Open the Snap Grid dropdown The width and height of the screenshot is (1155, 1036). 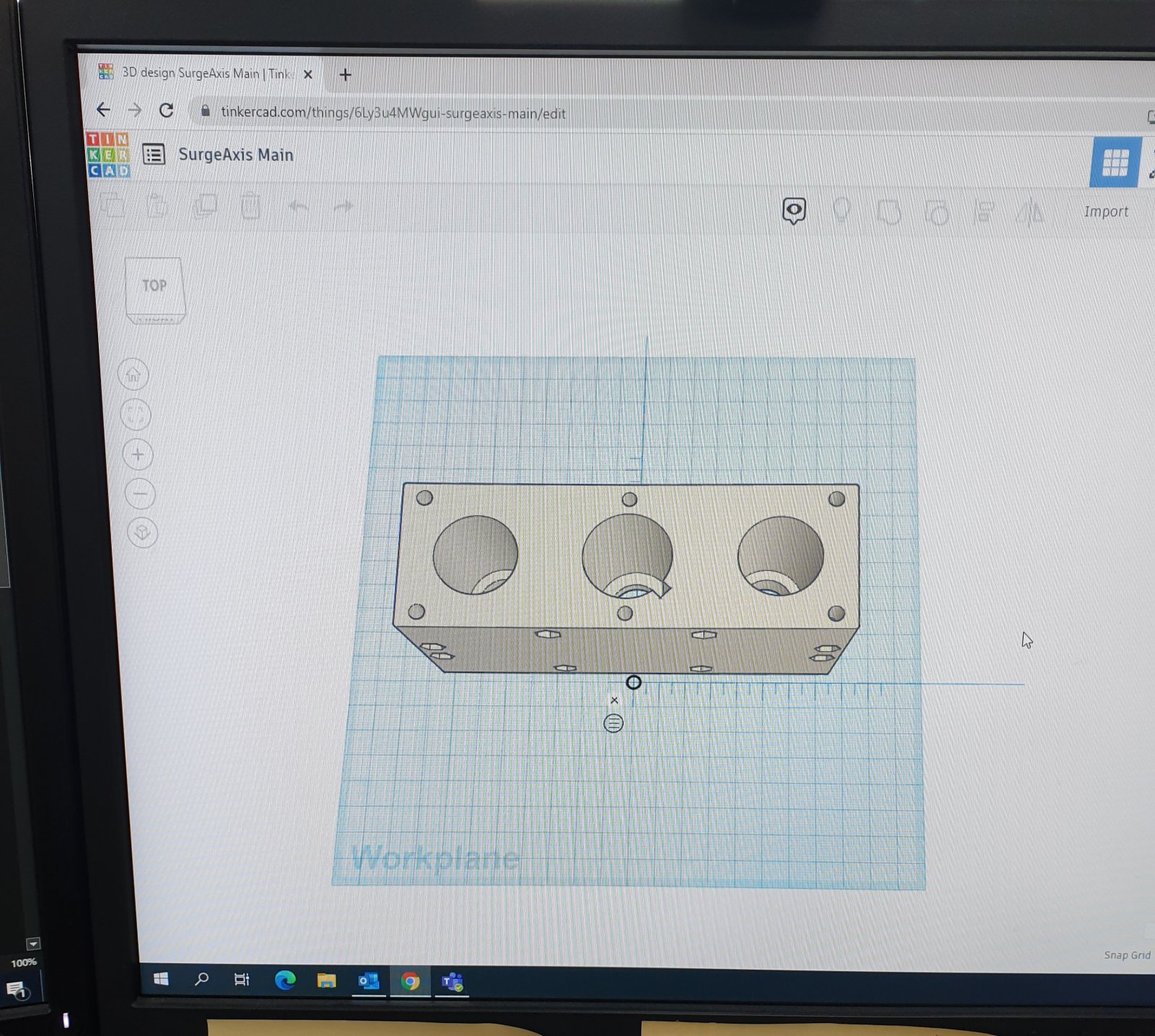point(1126,955)
